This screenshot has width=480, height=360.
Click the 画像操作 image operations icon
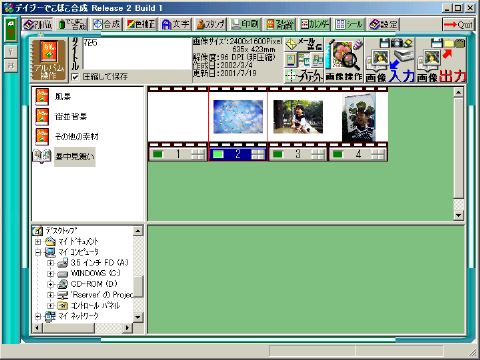344,60
